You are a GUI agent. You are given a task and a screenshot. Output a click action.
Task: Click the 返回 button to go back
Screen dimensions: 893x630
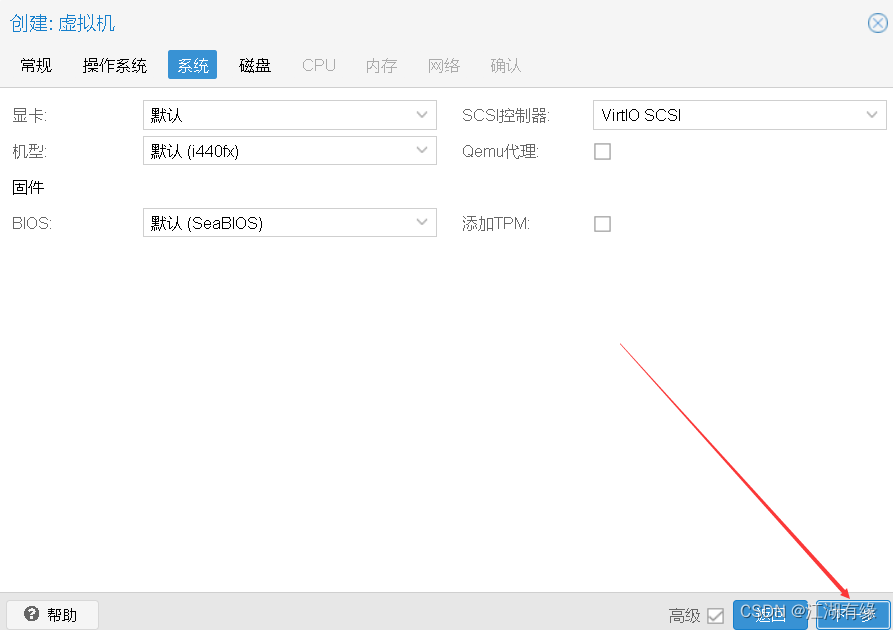pyautogui.click(x=770, y=615)
